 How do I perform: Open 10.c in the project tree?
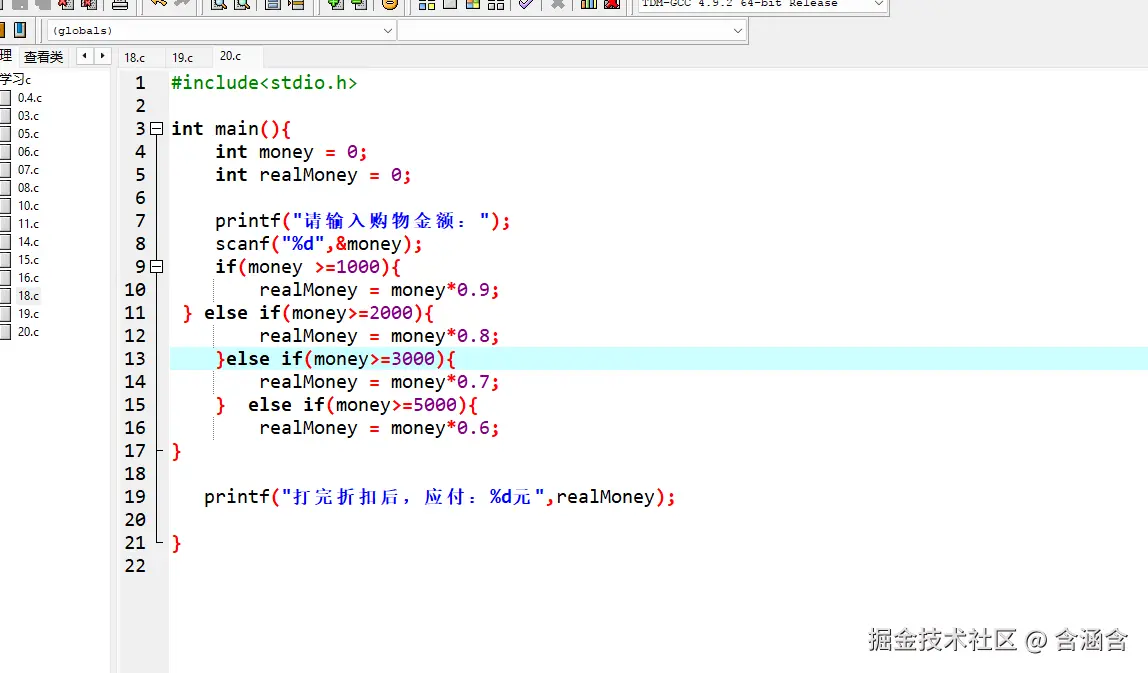29,206
